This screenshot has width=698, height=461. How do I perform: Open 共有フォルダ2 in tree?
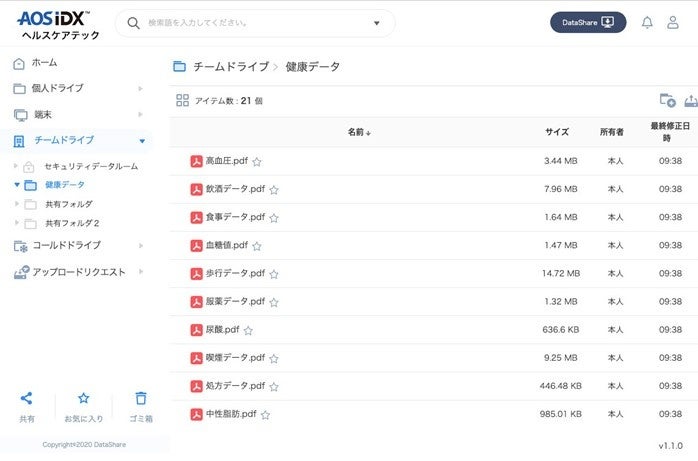pyautogui.click(x=72, y=223)
